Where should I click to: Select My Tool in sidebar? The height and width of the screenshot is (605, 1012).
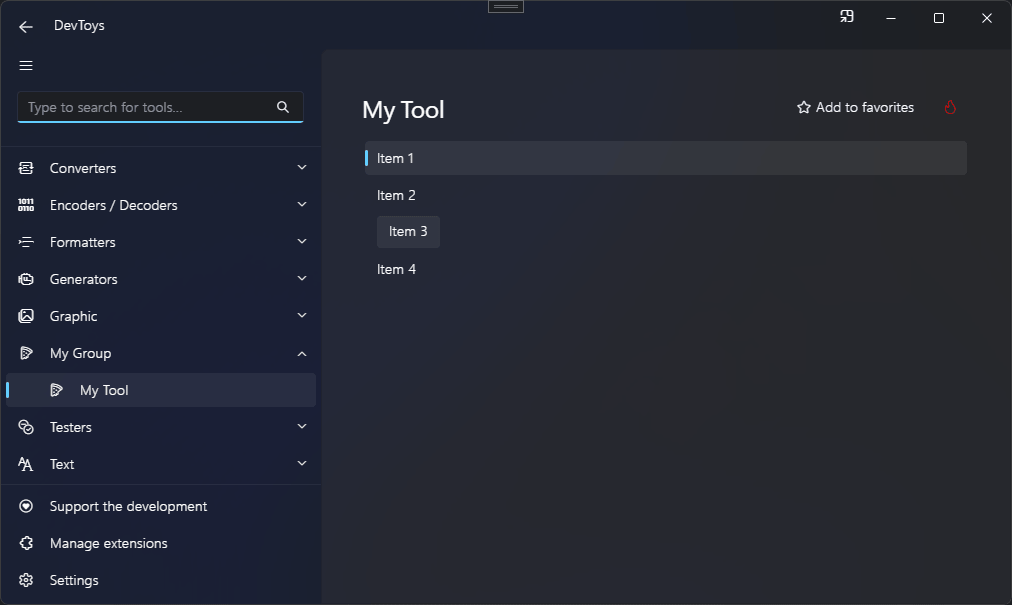[x=161, y=390]
